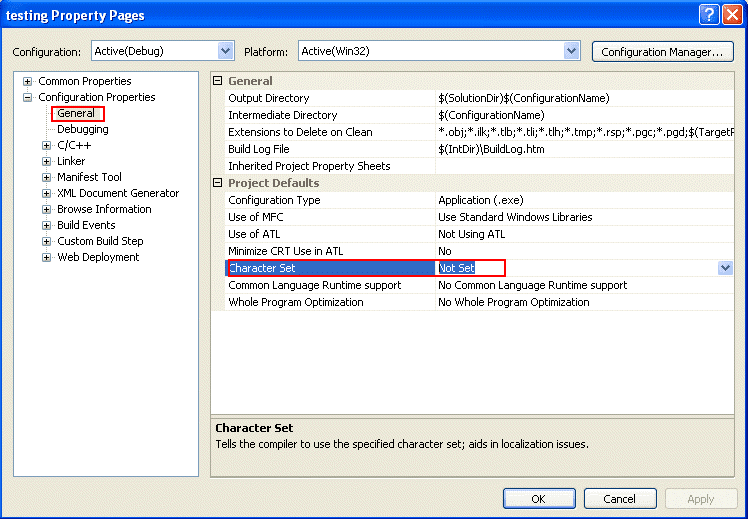Expand the Common Properties tree node
Screen dimensions: 748x519
coord(28,82)
